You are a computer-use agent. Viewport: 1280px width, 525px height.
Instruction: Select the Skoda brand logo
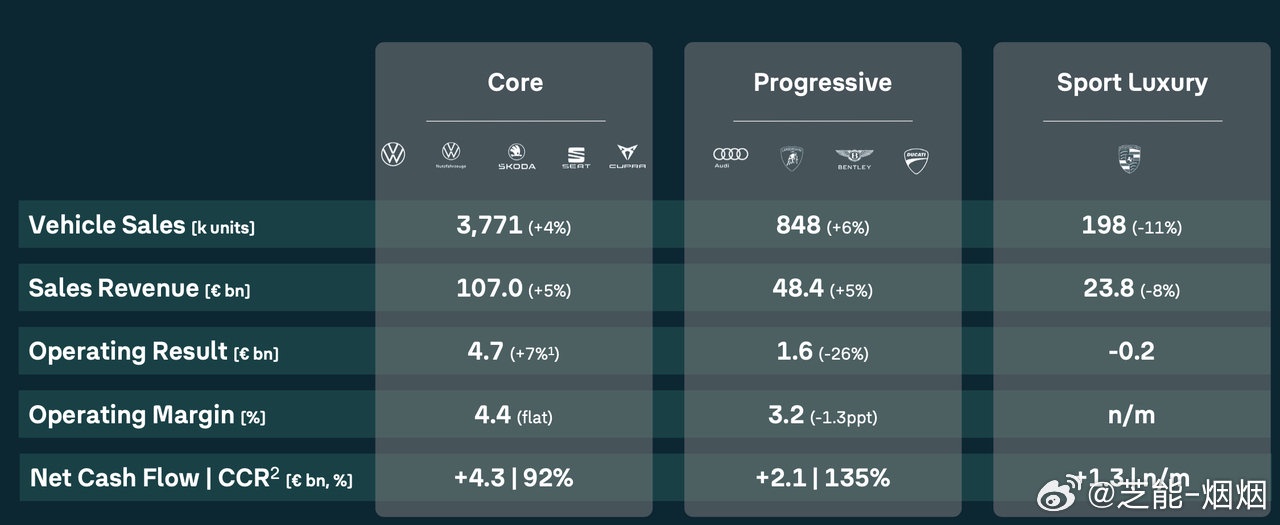pos(516,157)
